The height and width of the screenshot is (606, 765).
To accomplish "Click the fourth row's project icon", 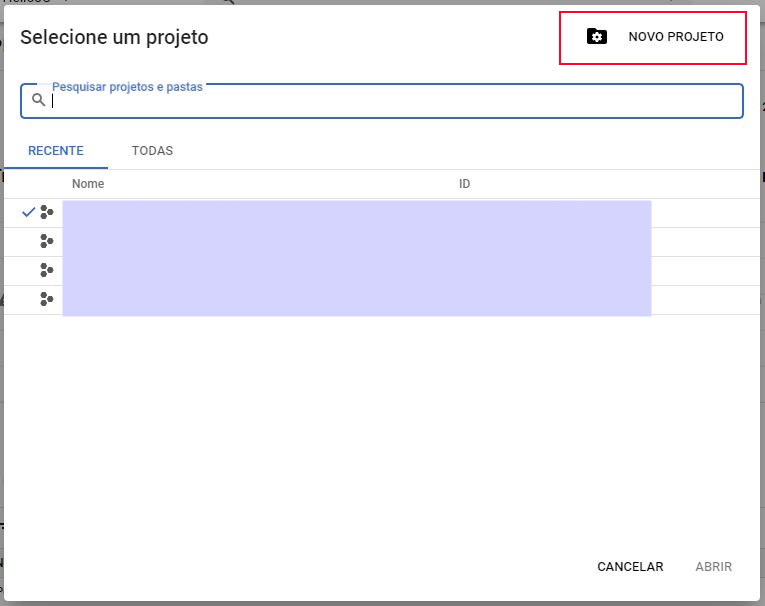I will (x=46, y=299).
